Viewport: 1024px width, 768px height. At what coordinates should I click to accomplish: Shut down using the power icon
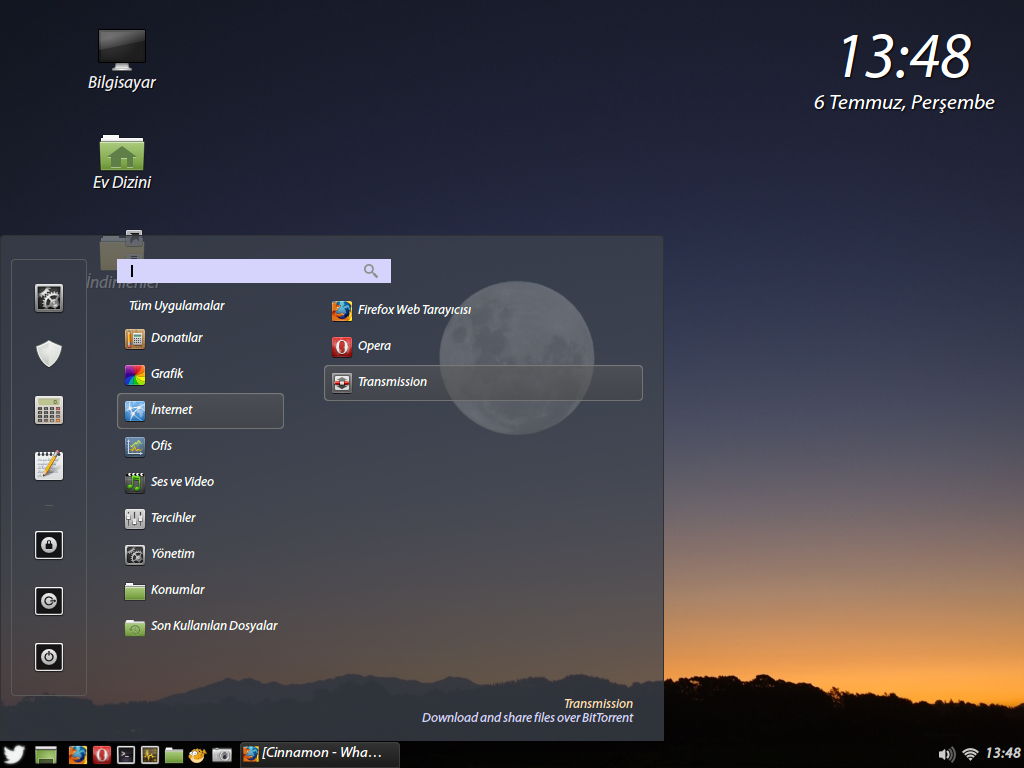[49, 657]
